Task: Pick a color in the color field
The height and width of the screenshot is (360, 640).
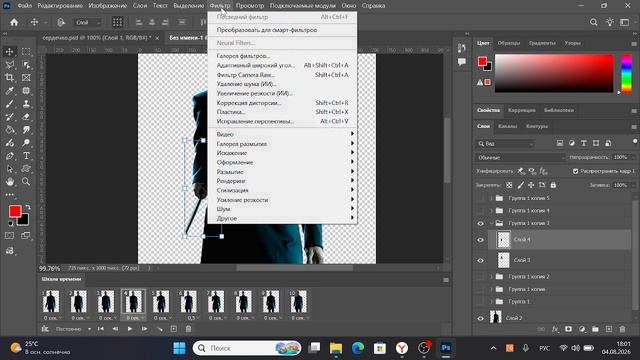Action: click(x=554, y=73)
